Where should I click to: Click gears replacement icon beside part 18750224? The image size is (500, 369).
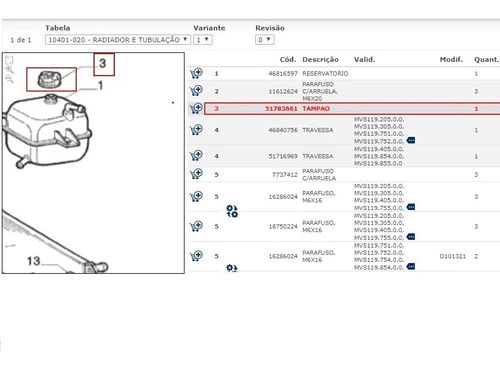232,211
